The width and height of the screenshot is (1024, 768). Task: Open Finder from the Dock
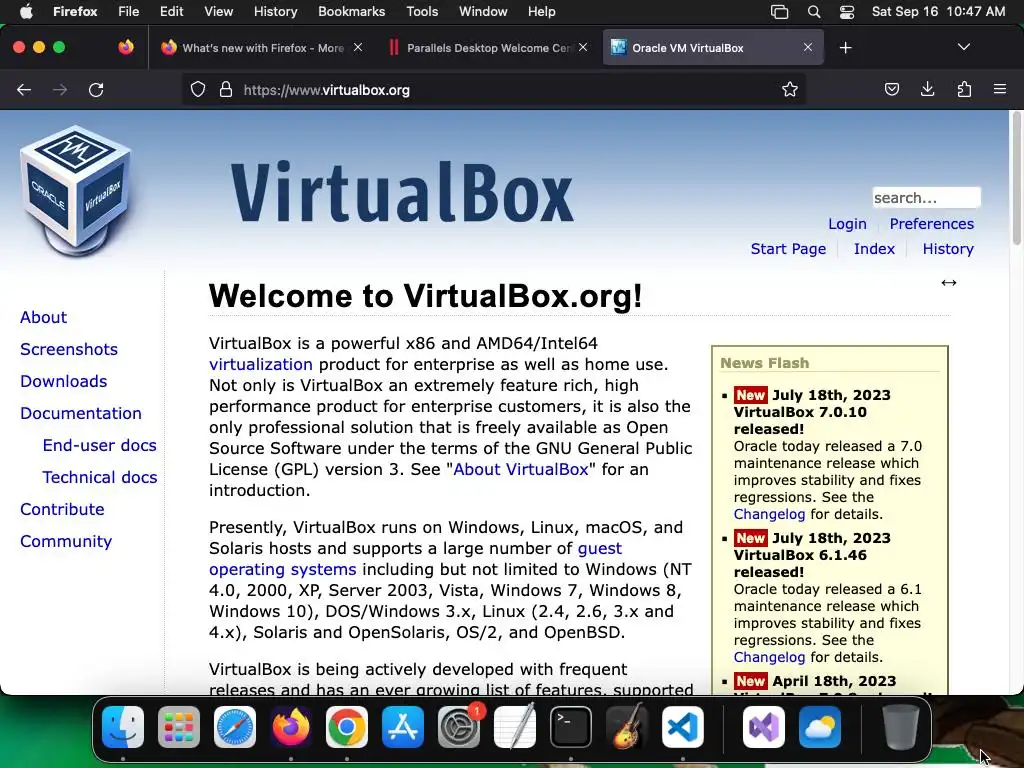123,727
